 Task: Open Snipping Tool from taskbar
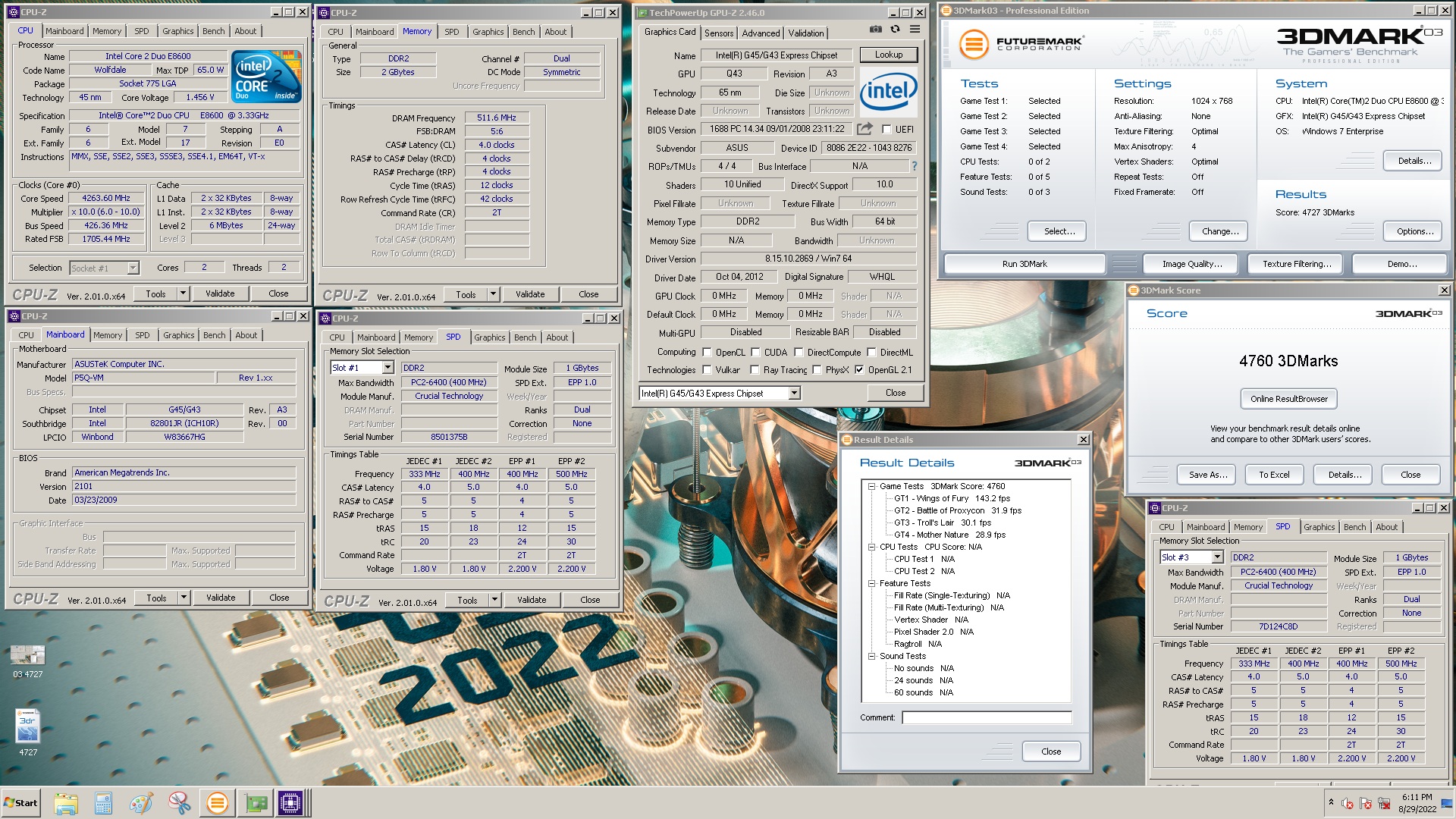(179, 803)
